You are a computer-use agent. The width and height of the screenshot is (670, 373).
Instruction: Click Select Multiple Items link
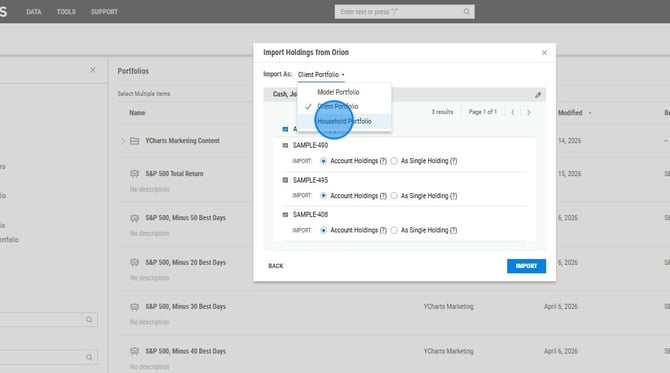144,94
